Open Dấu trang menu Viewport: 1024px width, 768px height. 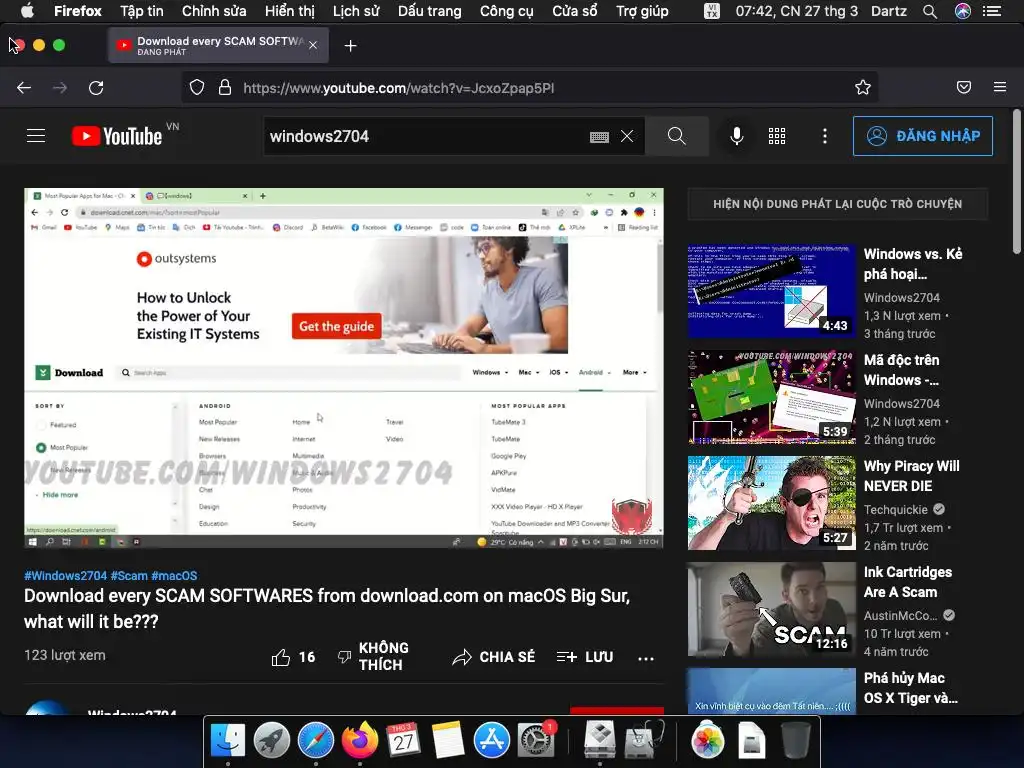click(430, 11)
